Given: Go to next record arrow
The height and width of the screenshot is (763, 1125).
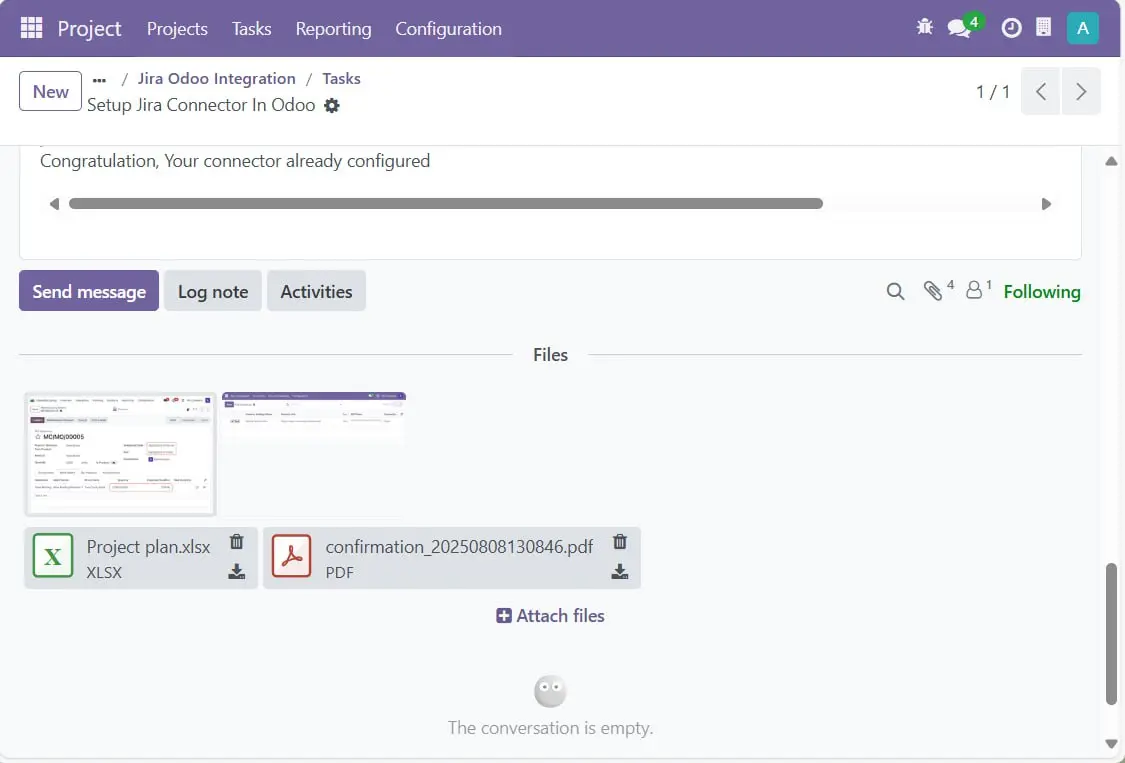Looking at the screenshot, I should pos(1081,92).
